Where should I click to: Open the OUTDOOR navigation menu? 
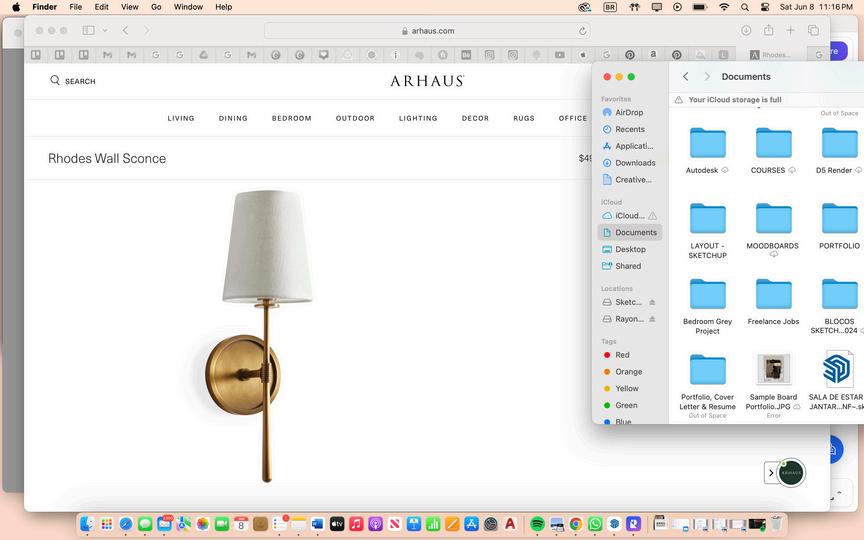tap(355, 118)
